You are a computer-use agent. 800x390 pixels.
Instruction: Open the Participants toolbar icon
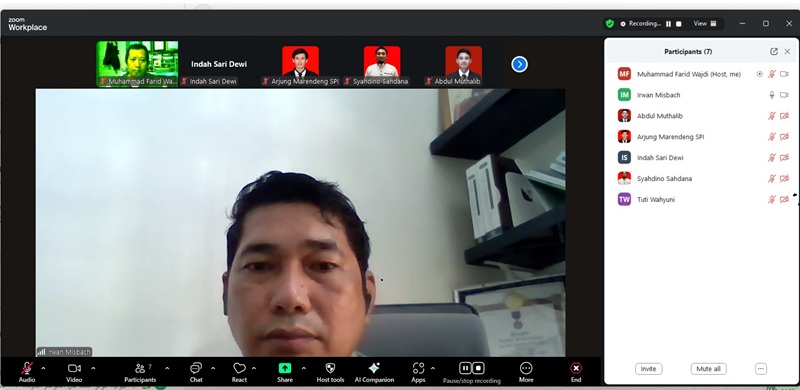click(140, 368)
